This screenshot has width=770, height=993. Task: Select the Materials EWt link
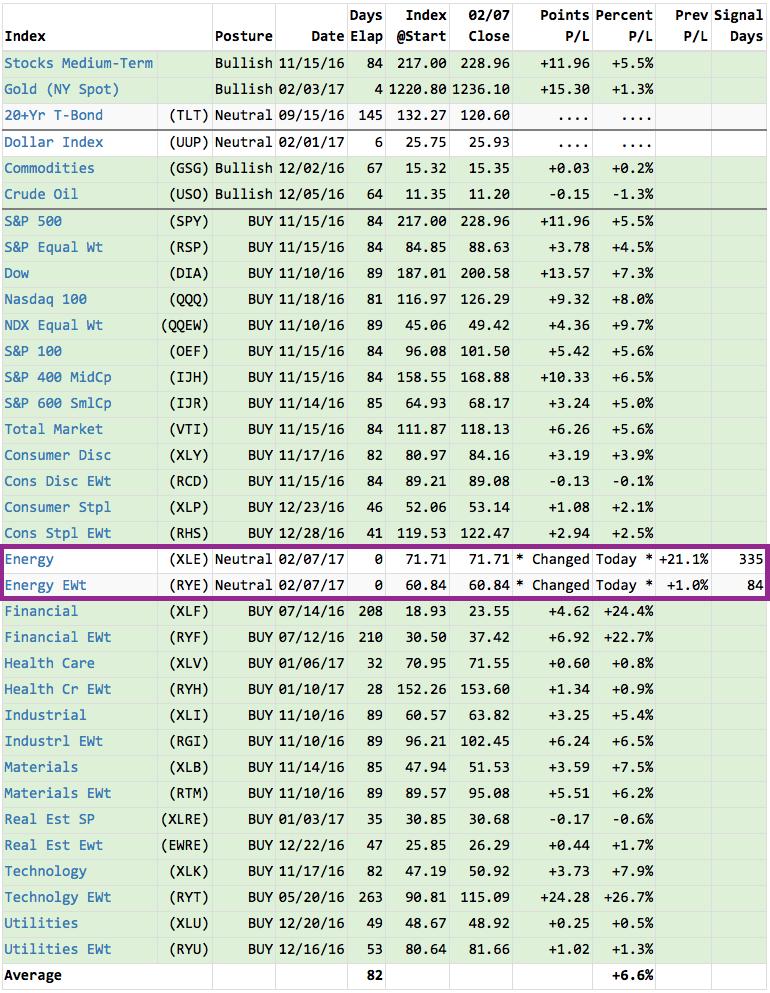click(x=58, y=793)
